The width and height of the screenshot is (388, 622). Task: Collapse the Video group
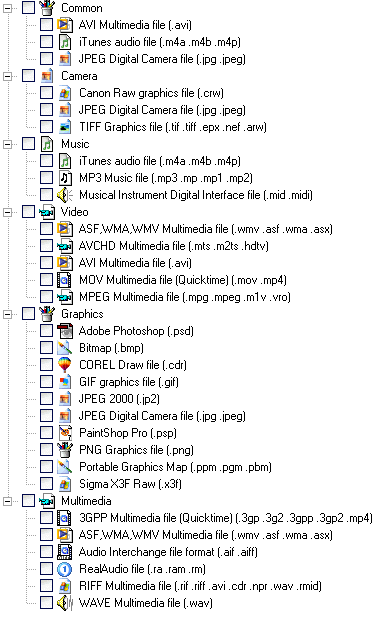(8, 212)
